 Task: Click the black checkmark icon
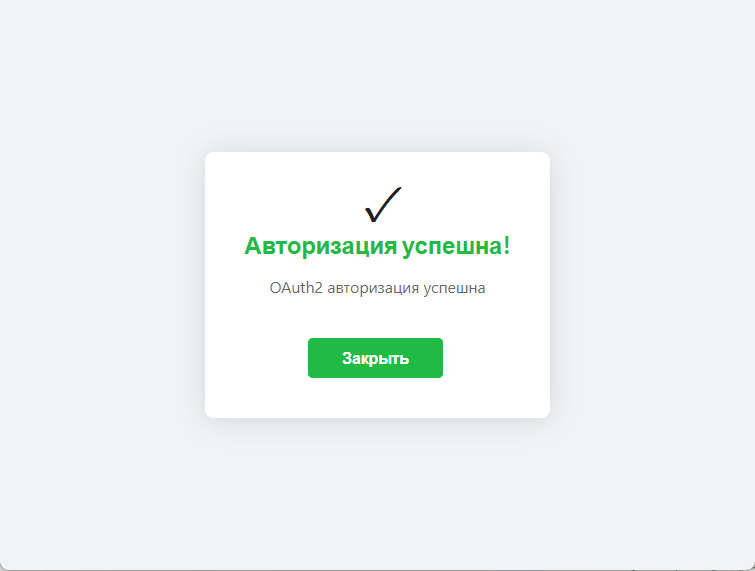pyautogui.click(x=383, y=205)
